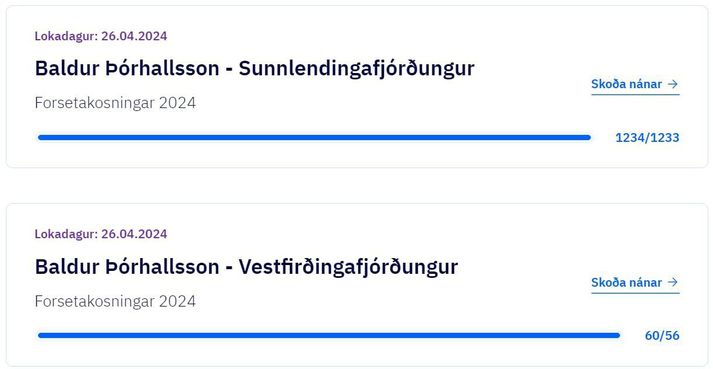Select the 60/56 signature count
This screenshot has height=369, width=713.
662,336
